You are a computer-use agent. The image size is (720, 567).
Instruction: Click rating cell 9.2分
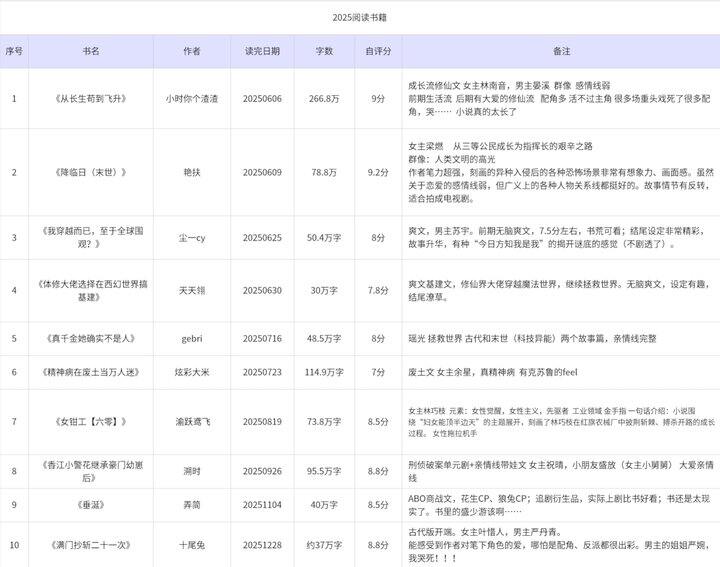tap(378, 173)
